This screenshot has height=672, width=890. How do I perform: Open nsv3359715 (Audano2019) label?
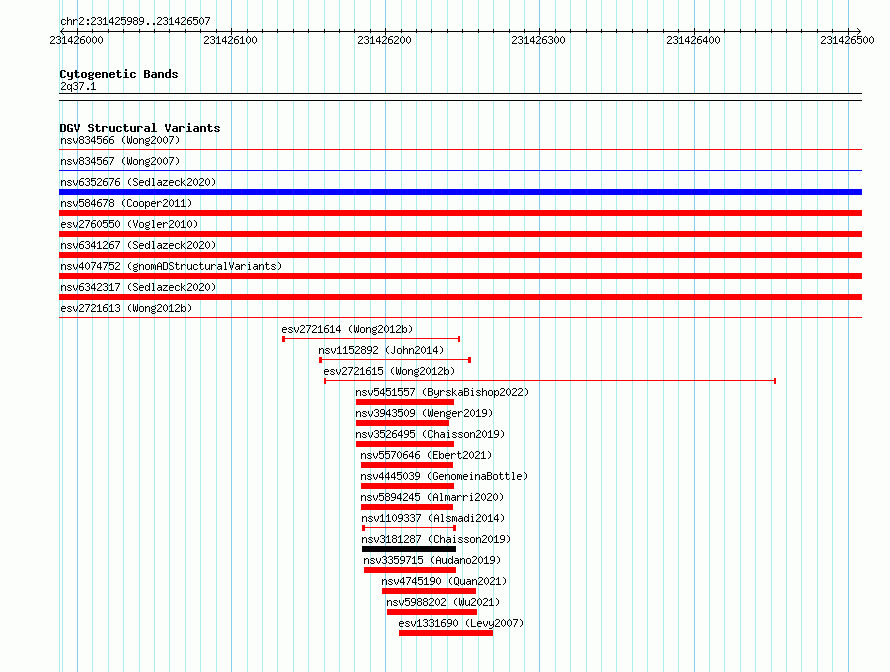432,560
